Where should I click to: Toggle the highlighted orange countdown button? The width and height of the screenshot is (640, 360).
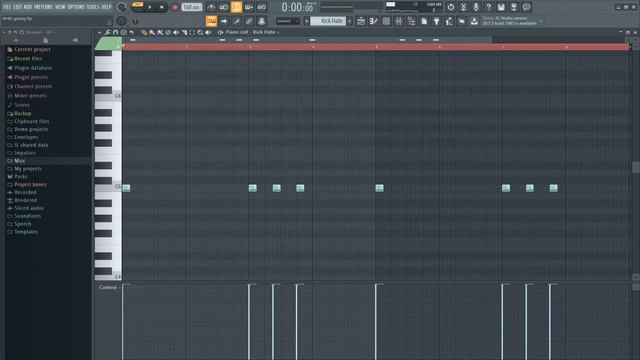pyautogui.click(x=236, y=7)
